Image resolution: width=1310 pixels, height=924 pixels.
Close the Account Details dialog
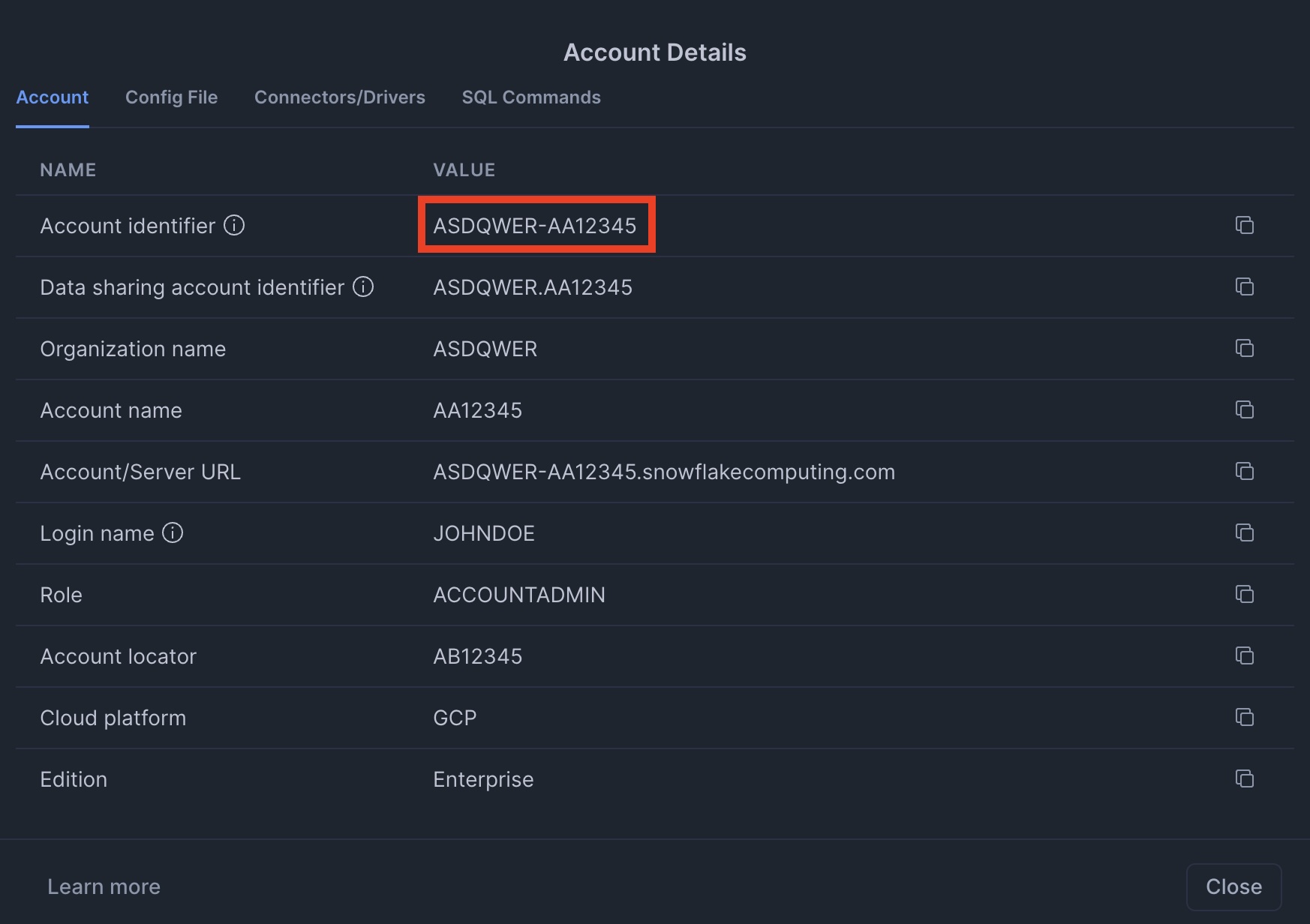pos(1233,886)
